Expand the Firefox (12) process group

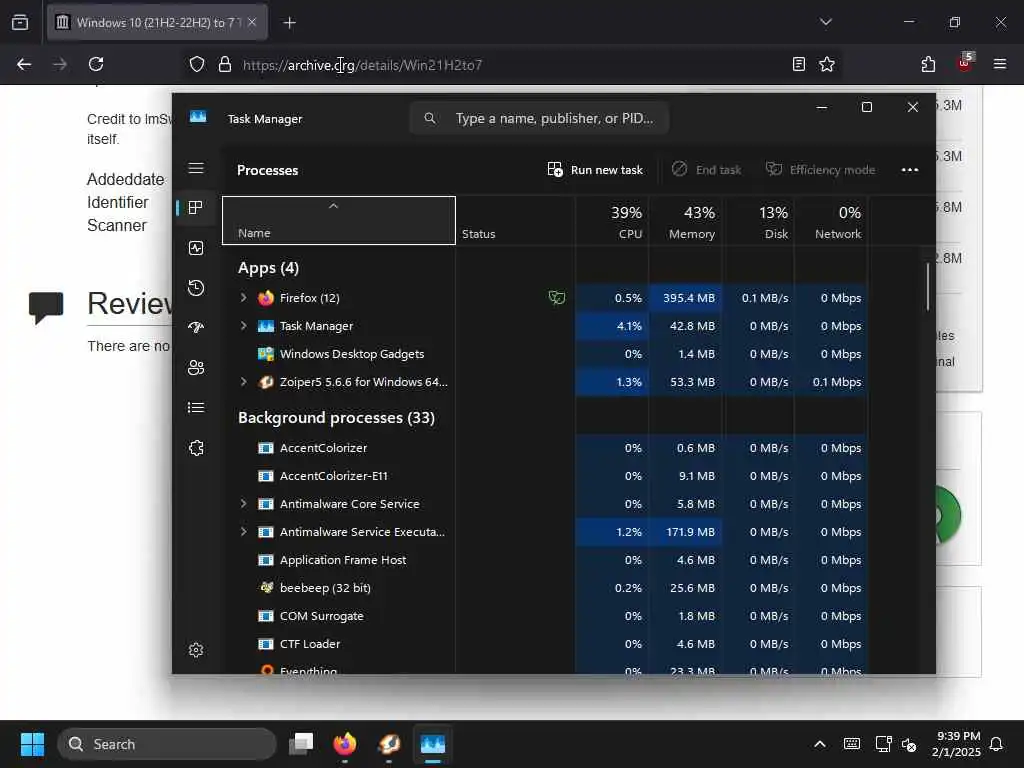pos(244,298)
